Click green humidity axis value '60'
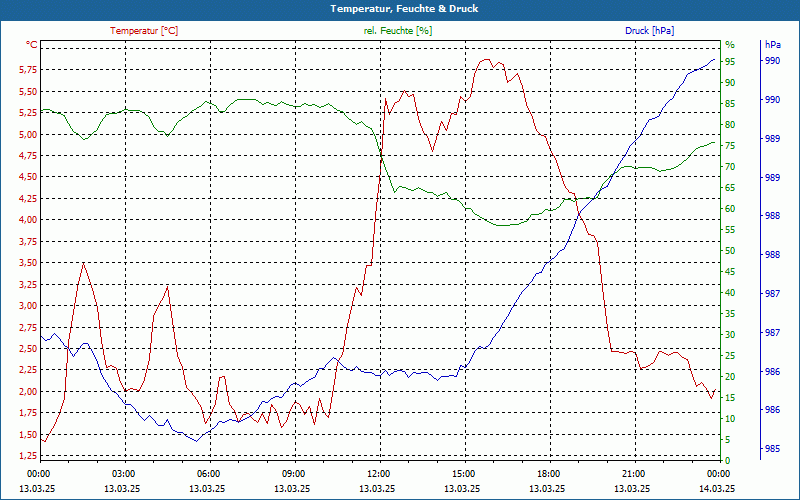Viewport: 800px width, 500px height. tap(730, 209)
